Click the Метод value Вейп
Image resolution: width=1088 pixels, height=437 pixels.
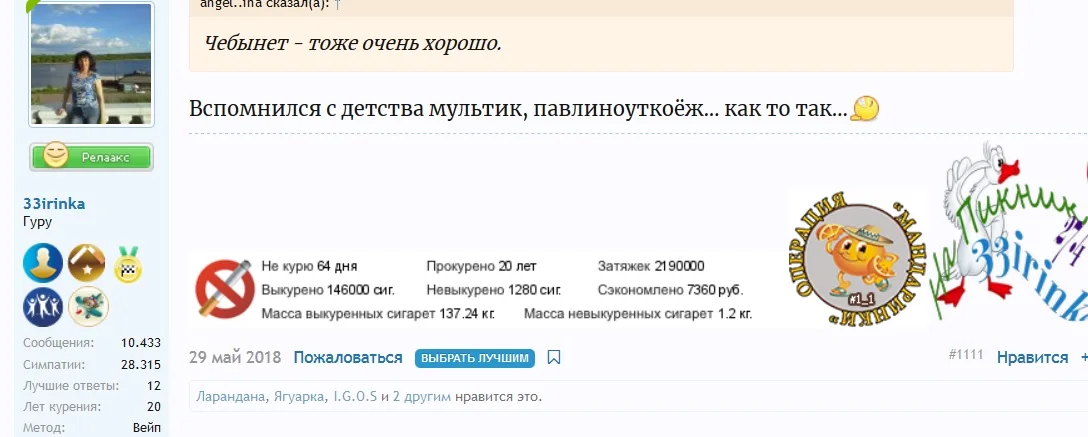point(146,427)
